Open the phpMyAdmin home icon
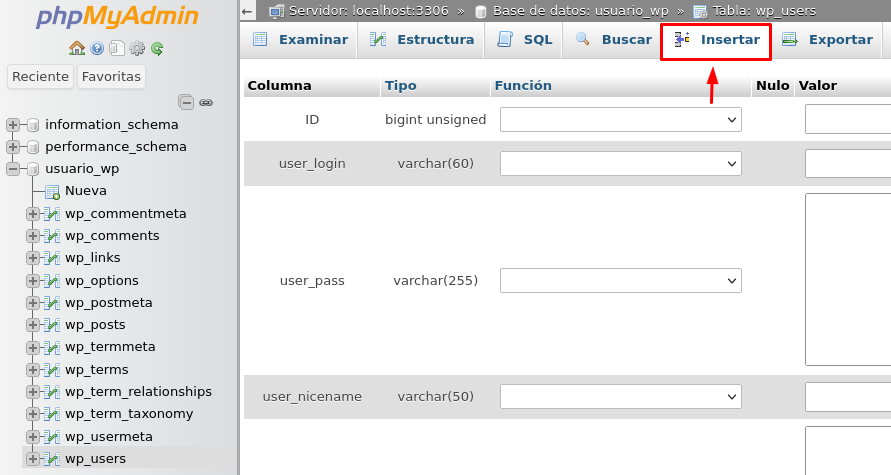Screen dimensions: 891x475 [77, 48]
